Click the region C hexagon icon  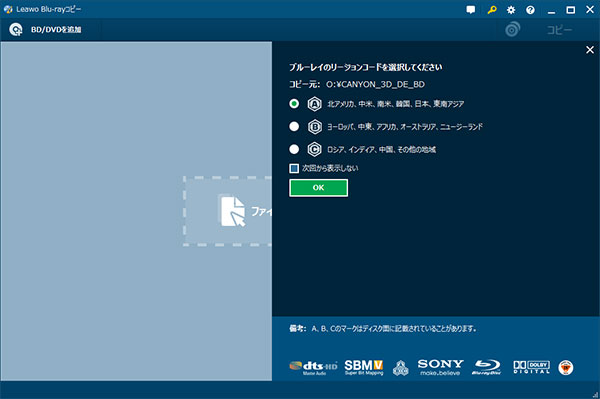pyautogui.click(x=315, y=149)
